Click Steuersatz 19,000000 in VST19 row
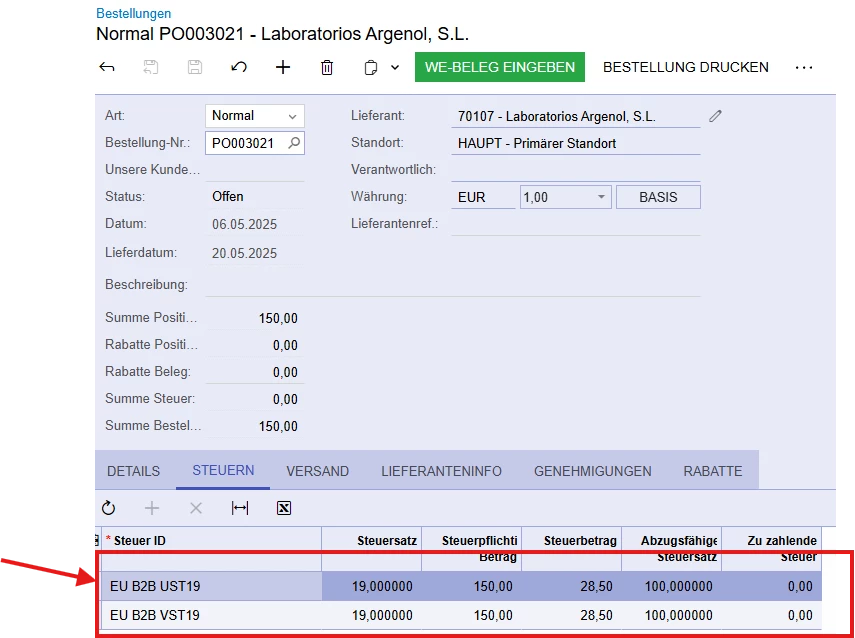This screenshot has height=638, width=855. (x=371, y=615)
